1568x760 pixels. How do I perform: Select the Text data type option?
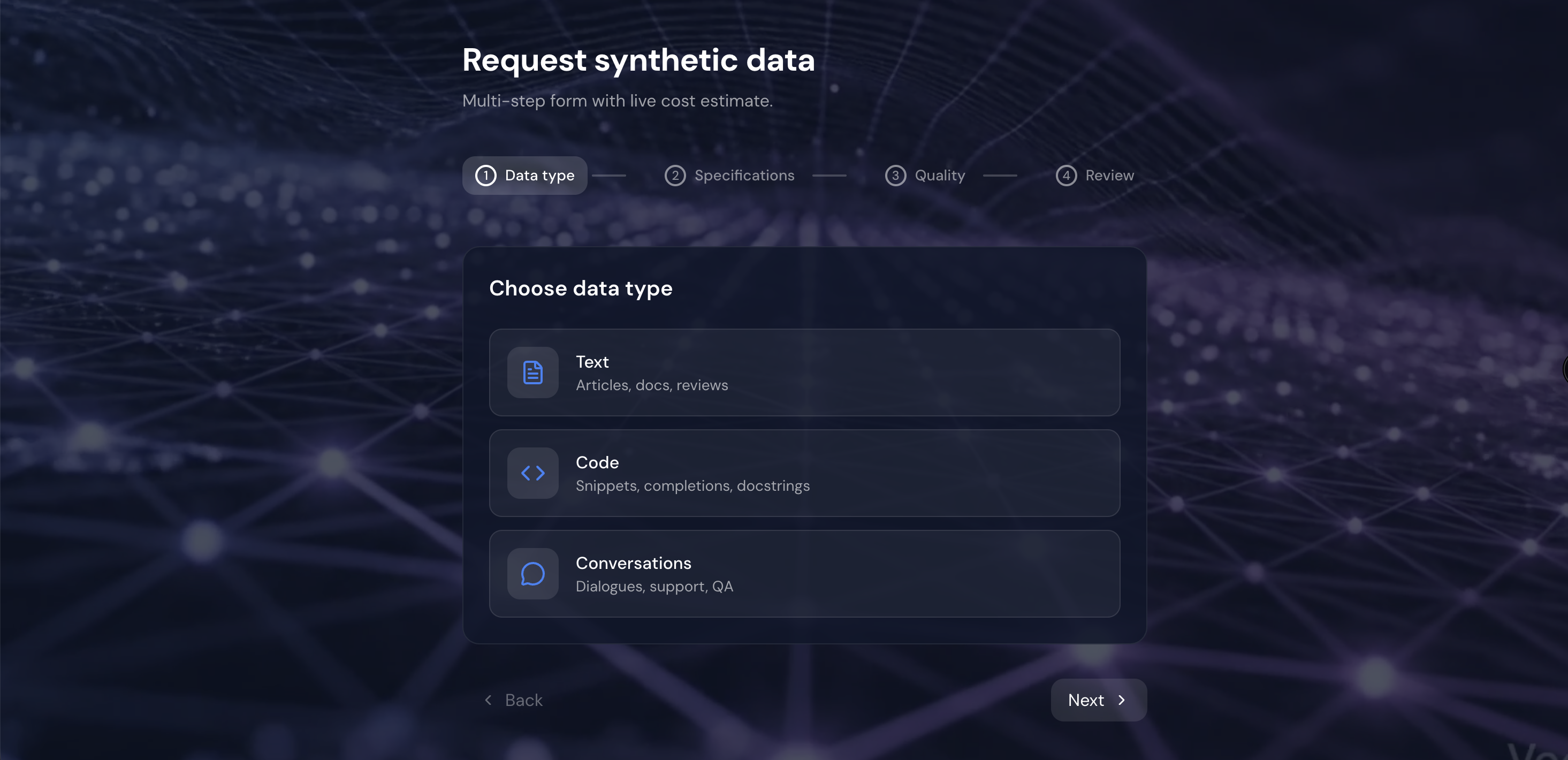(803, 373)
